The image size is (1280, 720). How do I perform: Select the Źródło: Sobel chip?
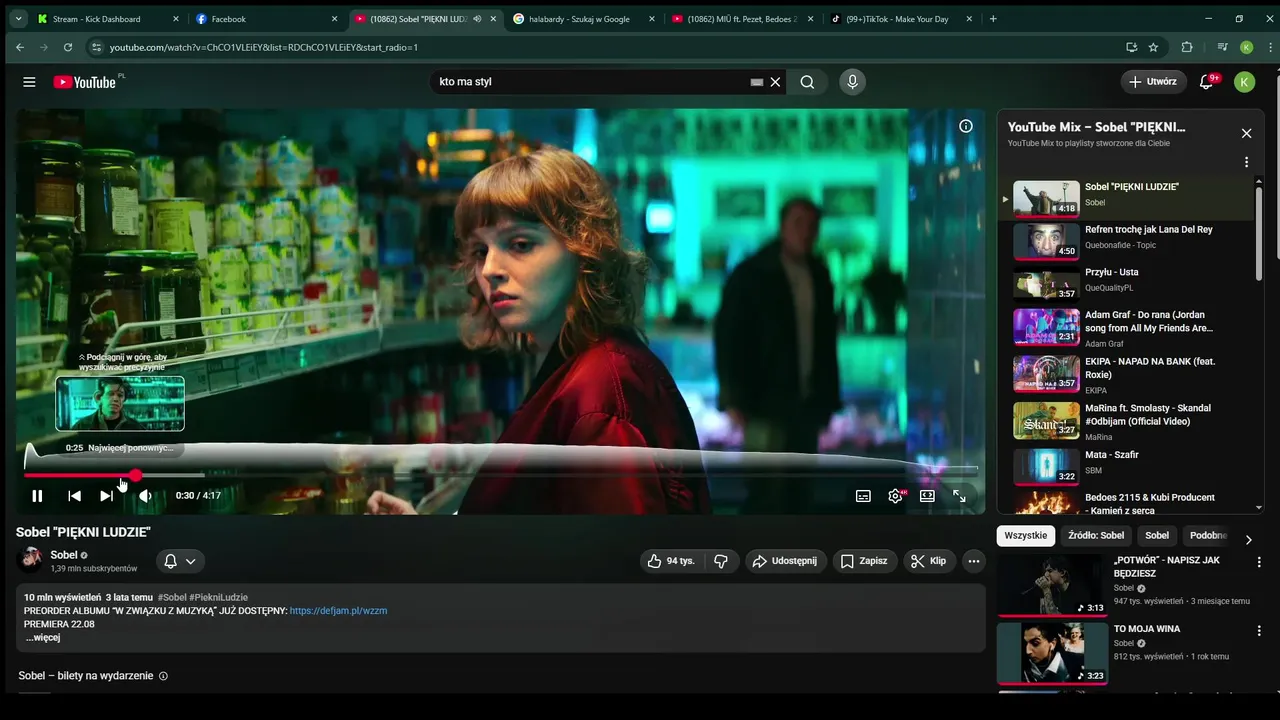1096,536
